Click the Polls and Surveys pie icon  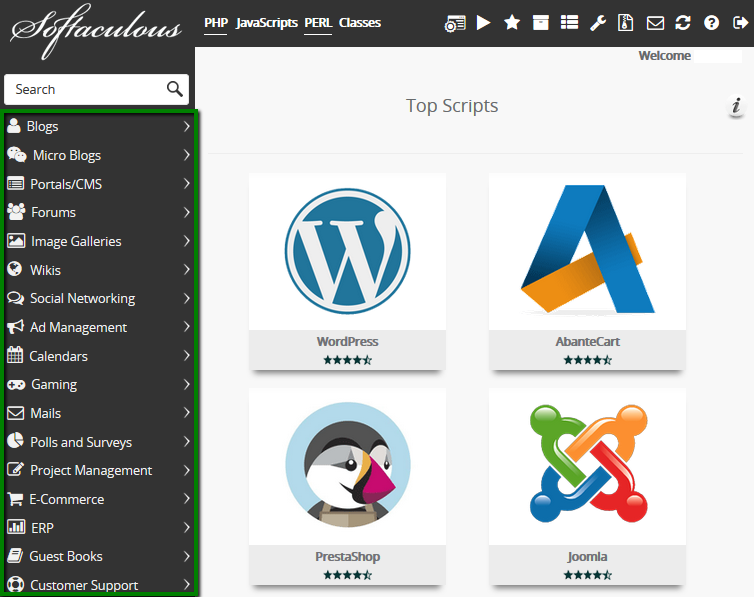pyautogui.click(x=15, y=440)
